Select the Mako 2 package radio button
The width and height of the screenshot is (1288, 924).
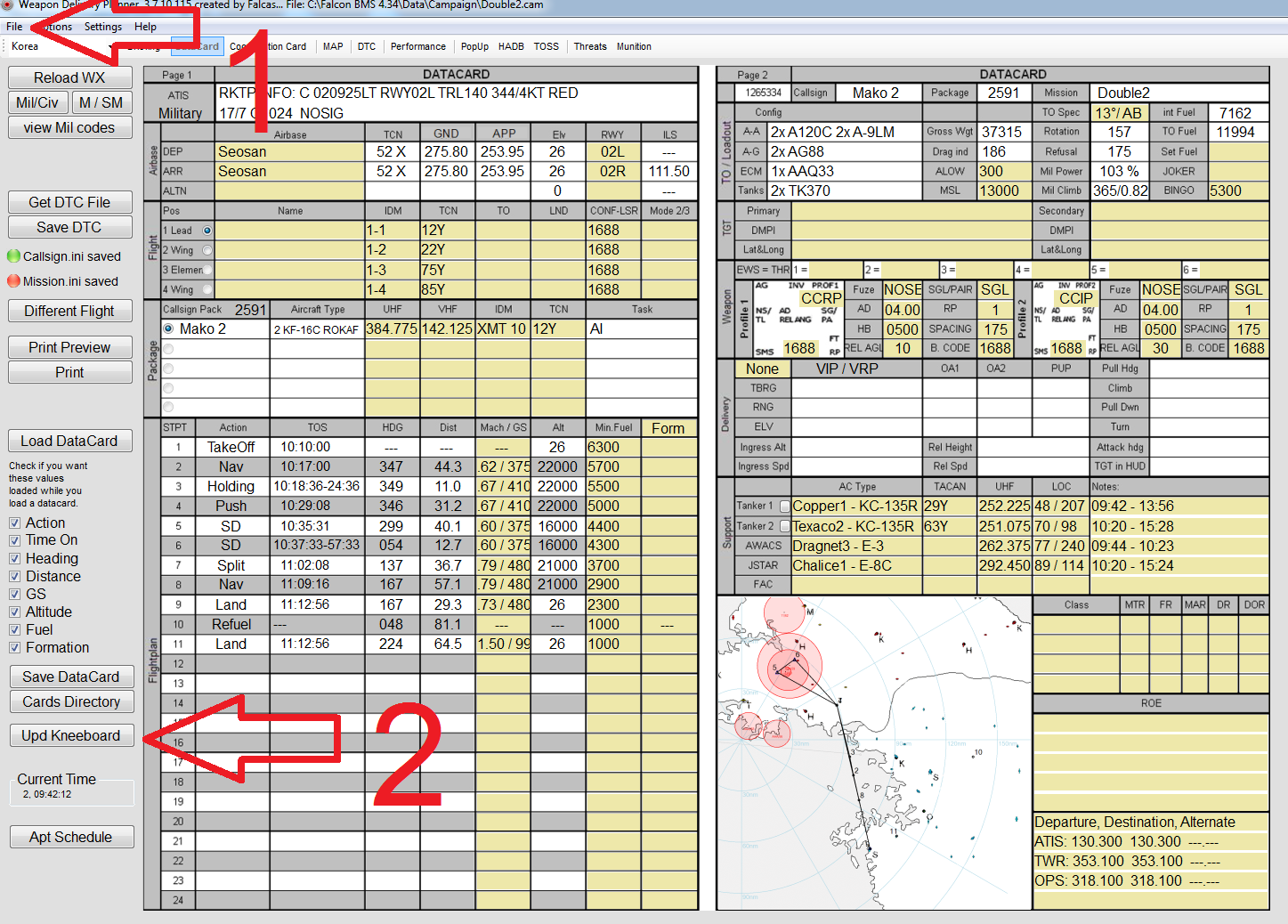pyautogui.click(x=168, y=328)
